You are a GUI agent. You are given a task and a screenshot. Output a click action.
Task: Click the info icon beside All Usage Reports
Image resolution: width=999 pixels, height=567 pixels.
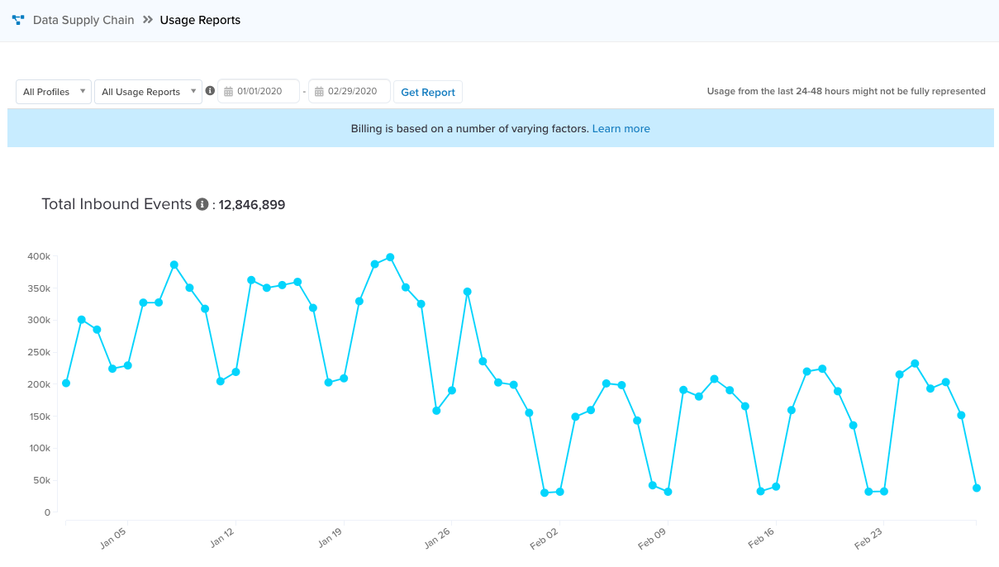point(210,91)
